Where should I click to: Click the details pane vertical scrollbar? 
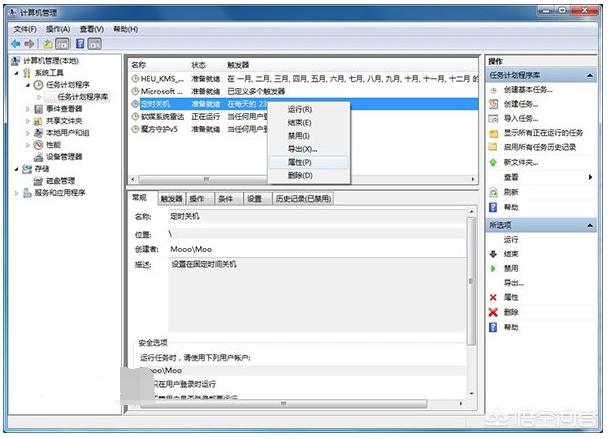pyautogui.click(x=472, y=302)
